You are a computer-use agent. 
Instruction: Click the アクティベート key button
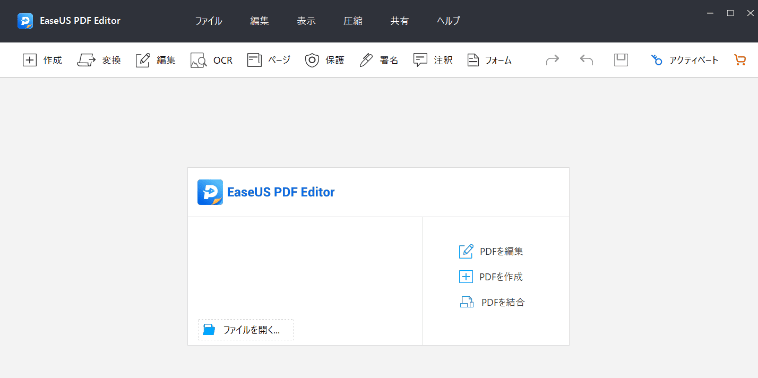click(685, 60)
